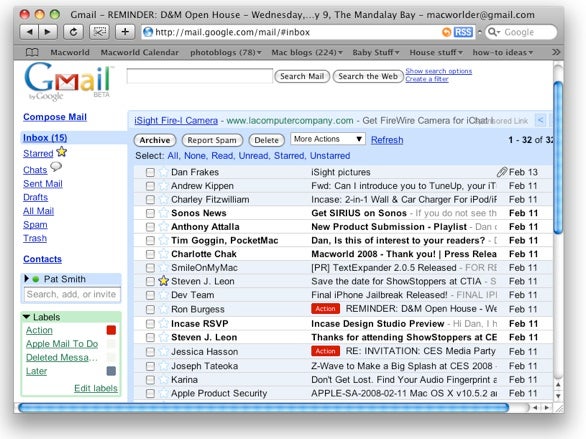This screenshot has height=439, width=586.
Task: Open the Spam folder
Action: (35, 225)
